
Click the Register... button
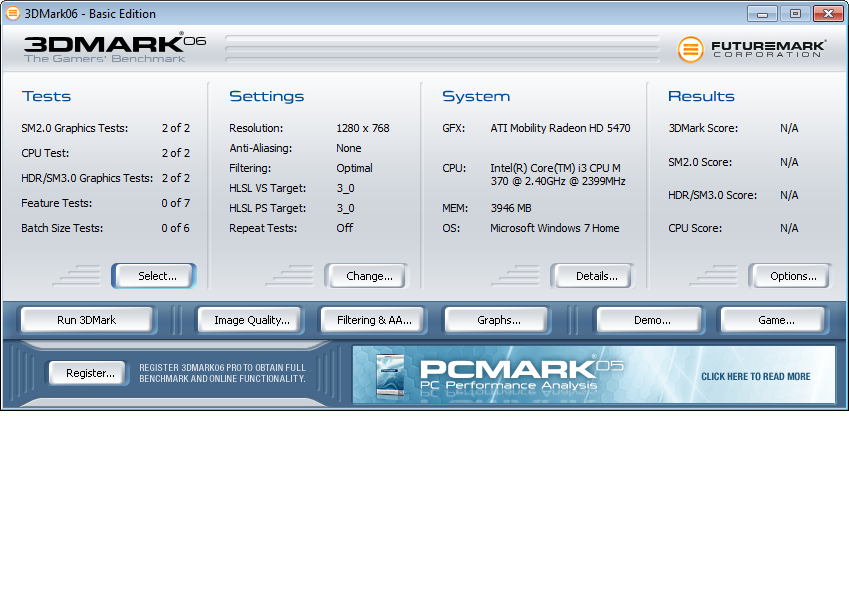[89, 373]
